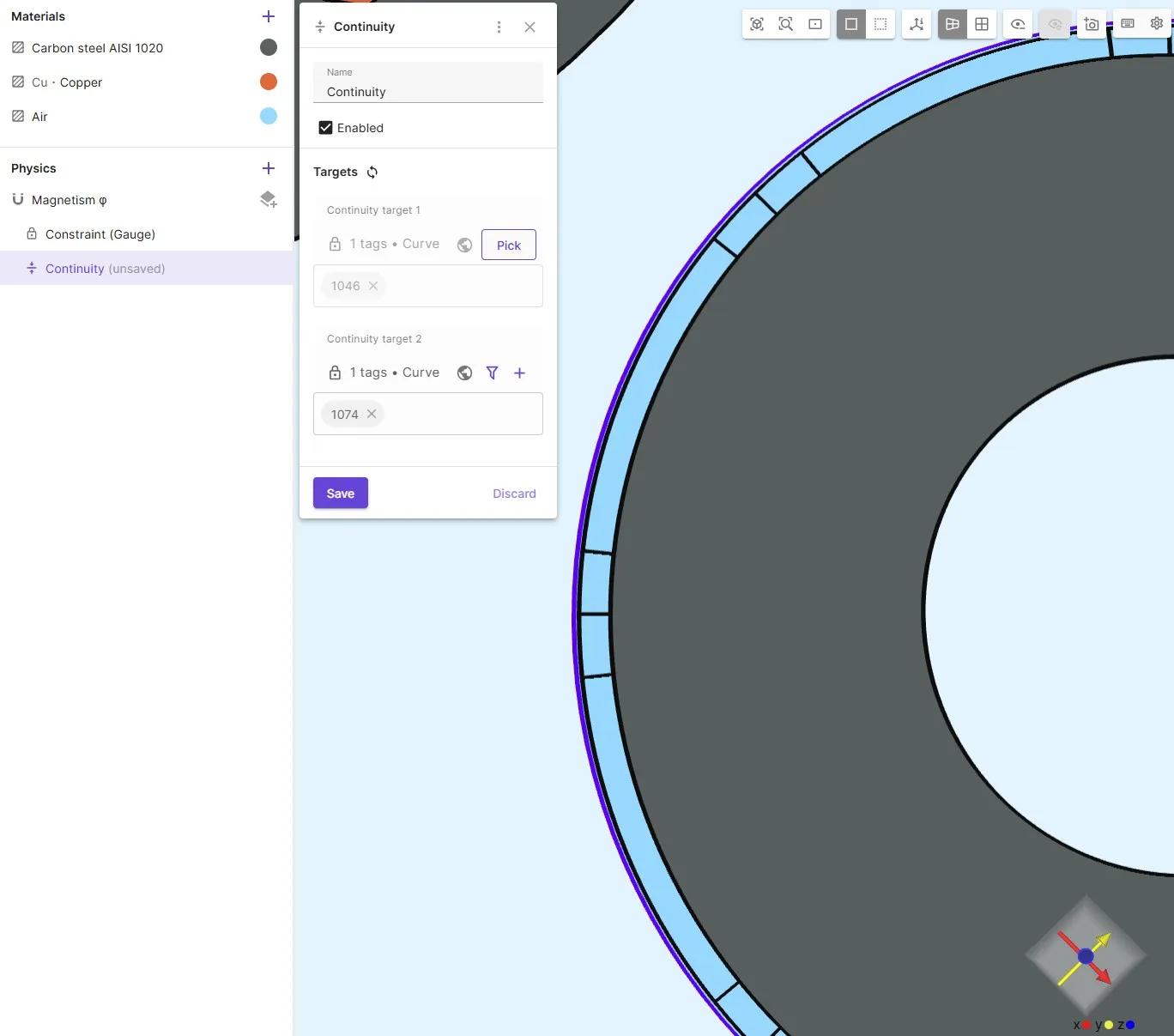The image size is (1174, 1036).
Task: Enable dashed box selection mode
Action: (880, 24)
